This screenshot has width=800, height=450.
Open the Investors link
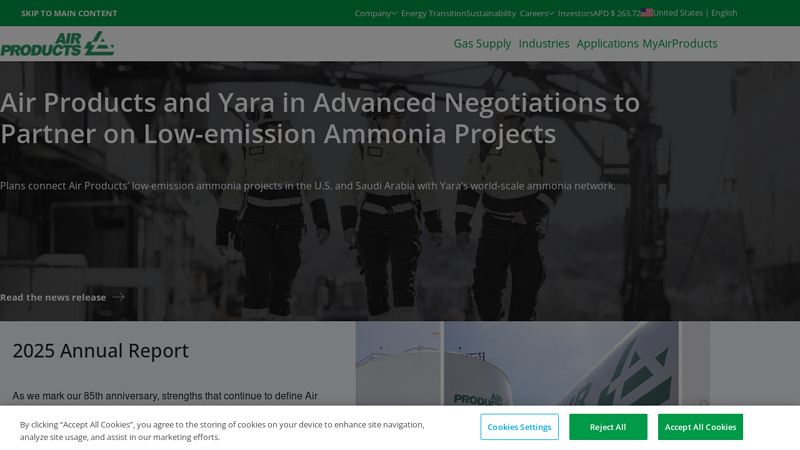575,13
